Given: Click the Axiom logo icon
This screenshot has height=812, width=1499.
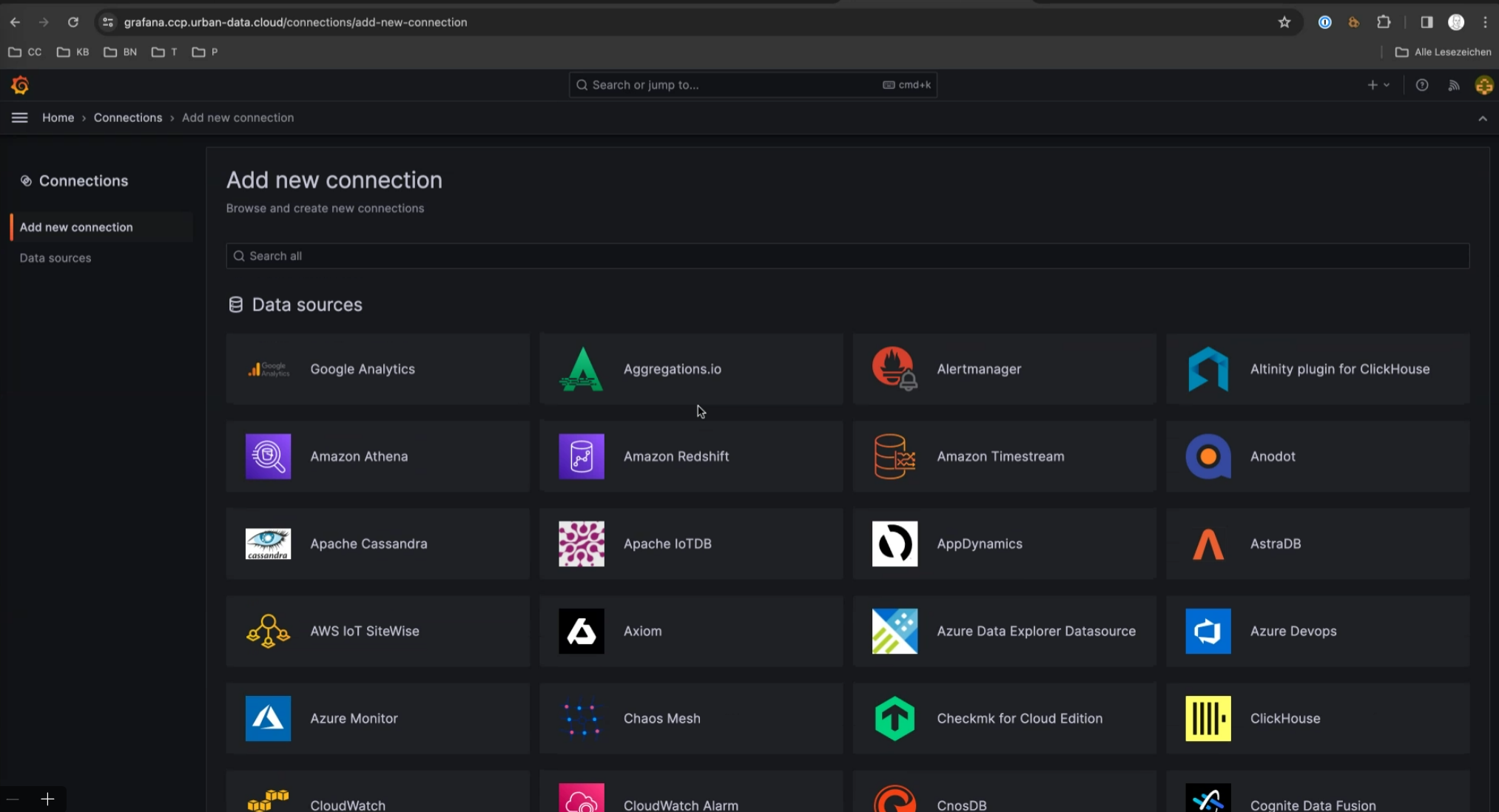Looking at the screenshot, I should pyautogui.click(x=582, y=631).
